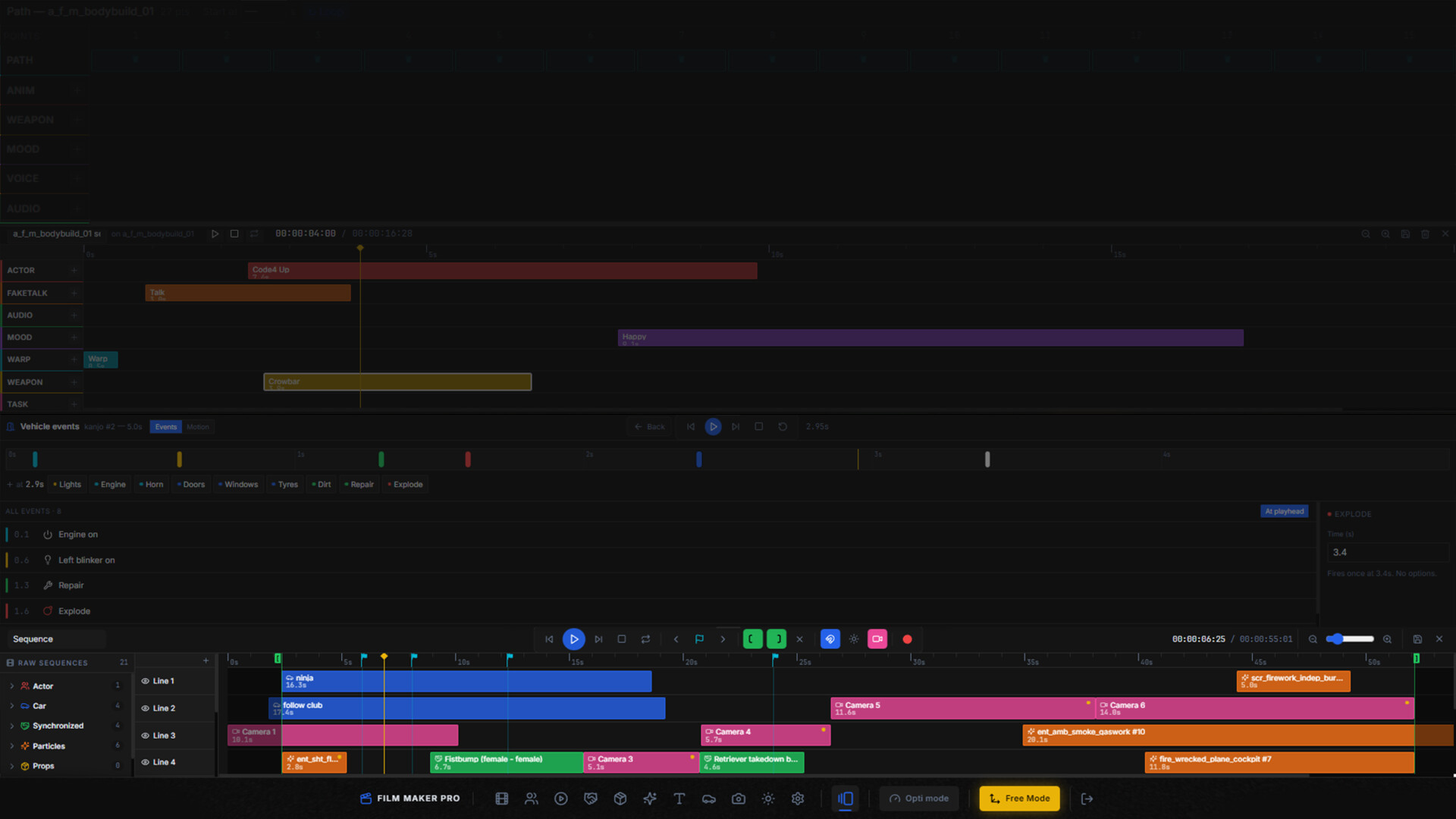Expand the Particles group in raw sequences
The width and height of the screenshot is (1456, 819).
(11, 746)
